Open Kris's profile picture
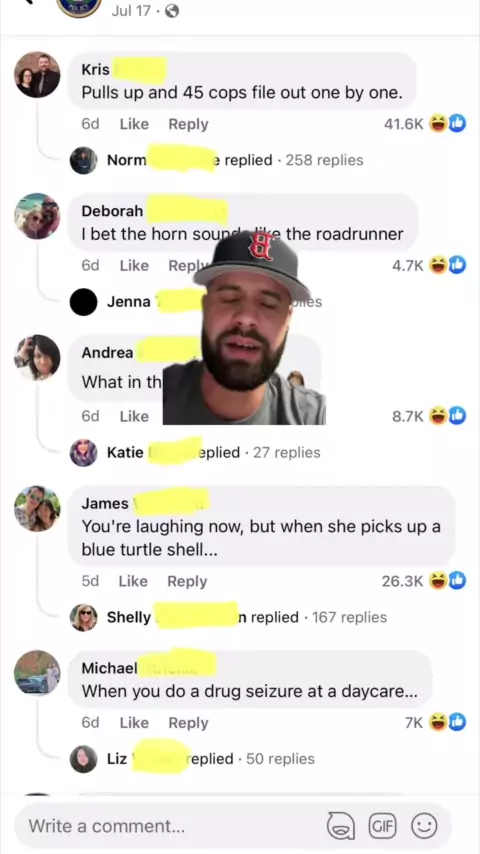Screen dimensions: 480x854 [37, 75]
